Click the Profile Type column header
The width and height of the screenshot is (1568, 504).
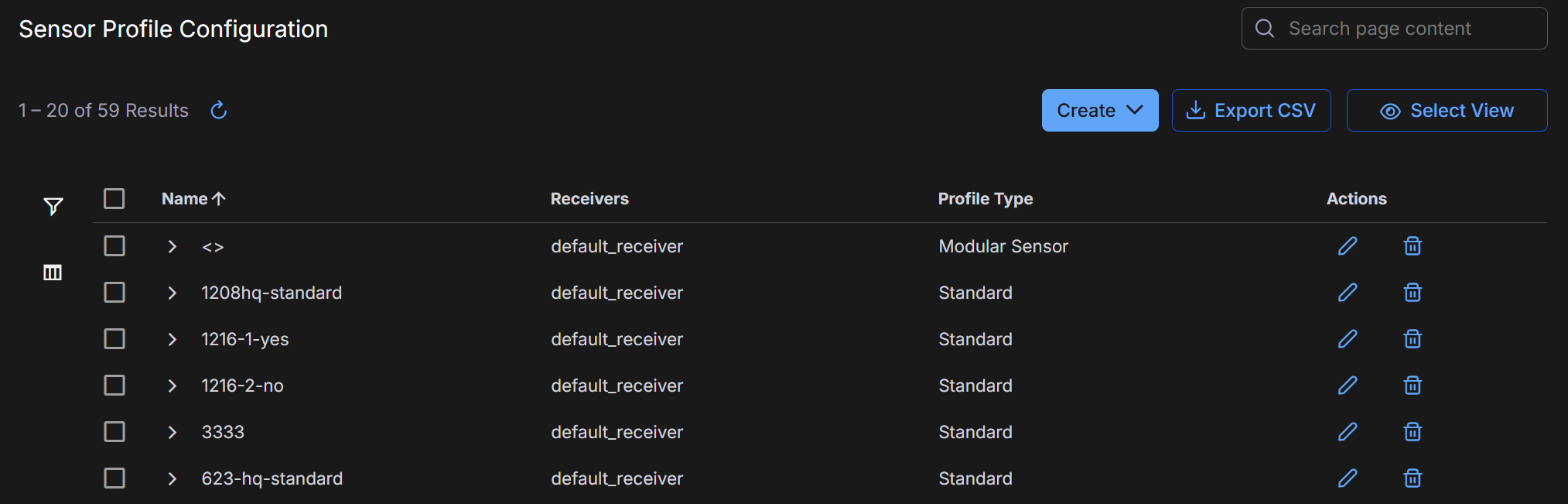coord(985,199)
